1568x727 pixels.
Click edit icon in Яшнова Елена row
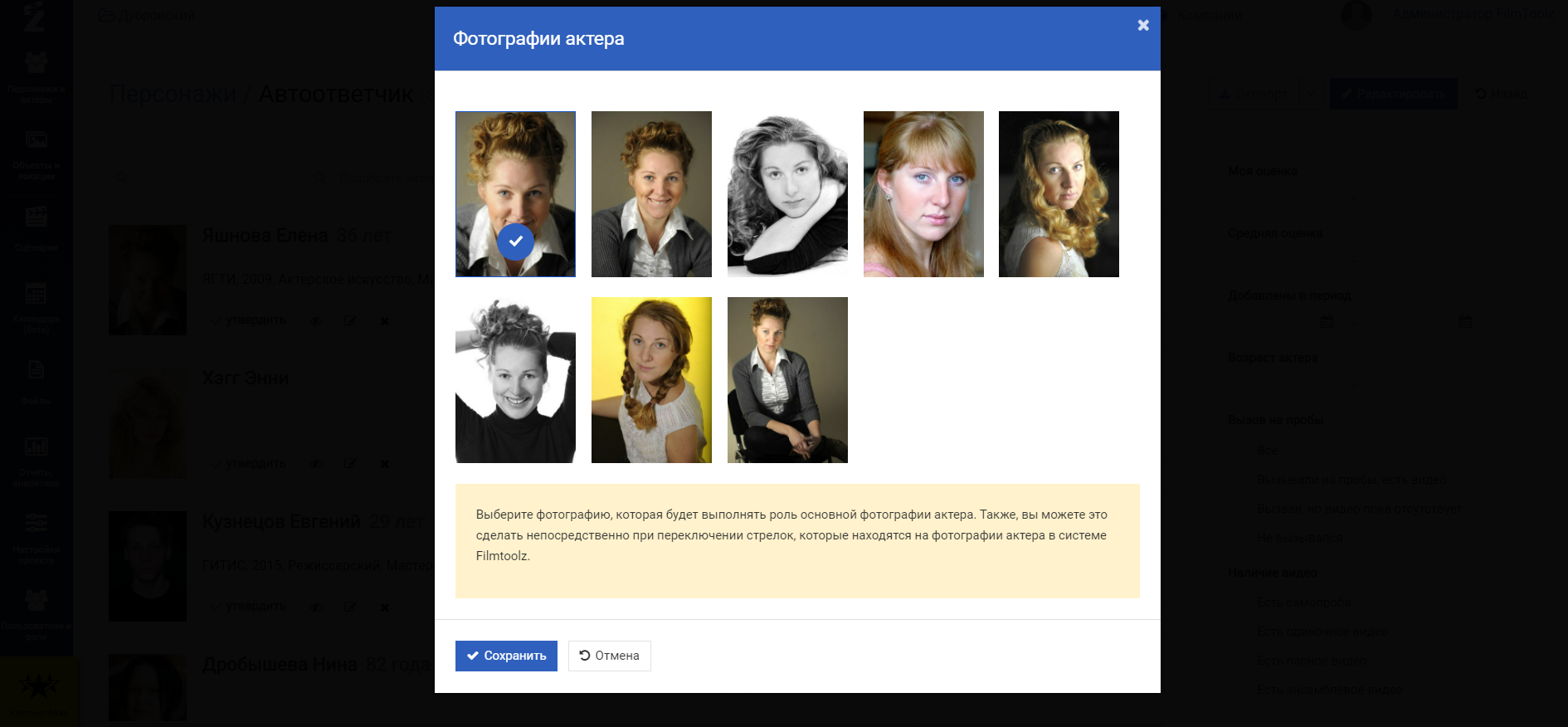coord(349,320)
